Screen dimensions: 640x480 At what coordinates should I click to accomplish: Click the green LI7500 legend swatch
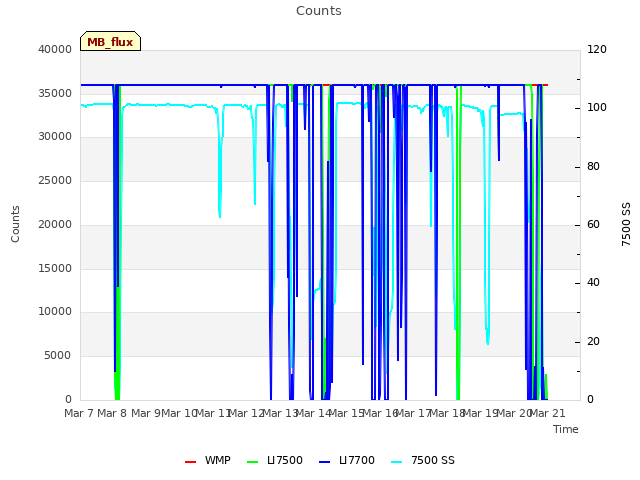(x=253, y=462)
